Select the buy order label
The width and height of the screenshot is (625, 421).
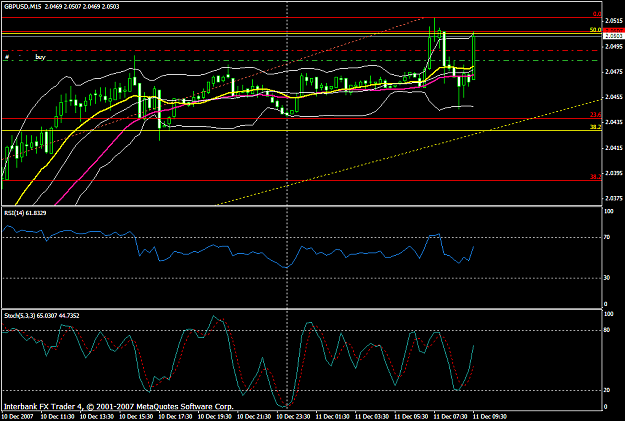[40, 57]
